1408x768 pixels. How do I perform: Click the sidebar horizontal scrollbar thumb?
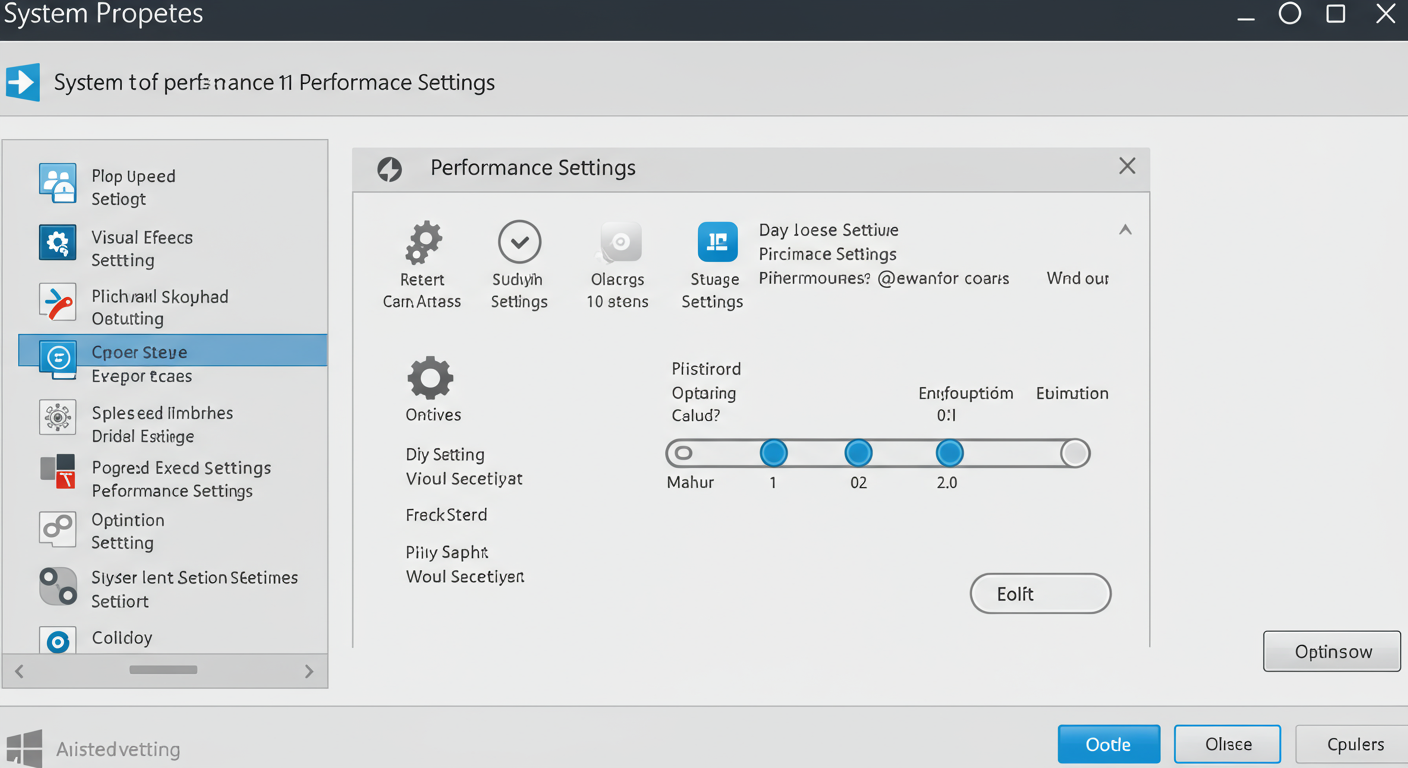[163, 670]
